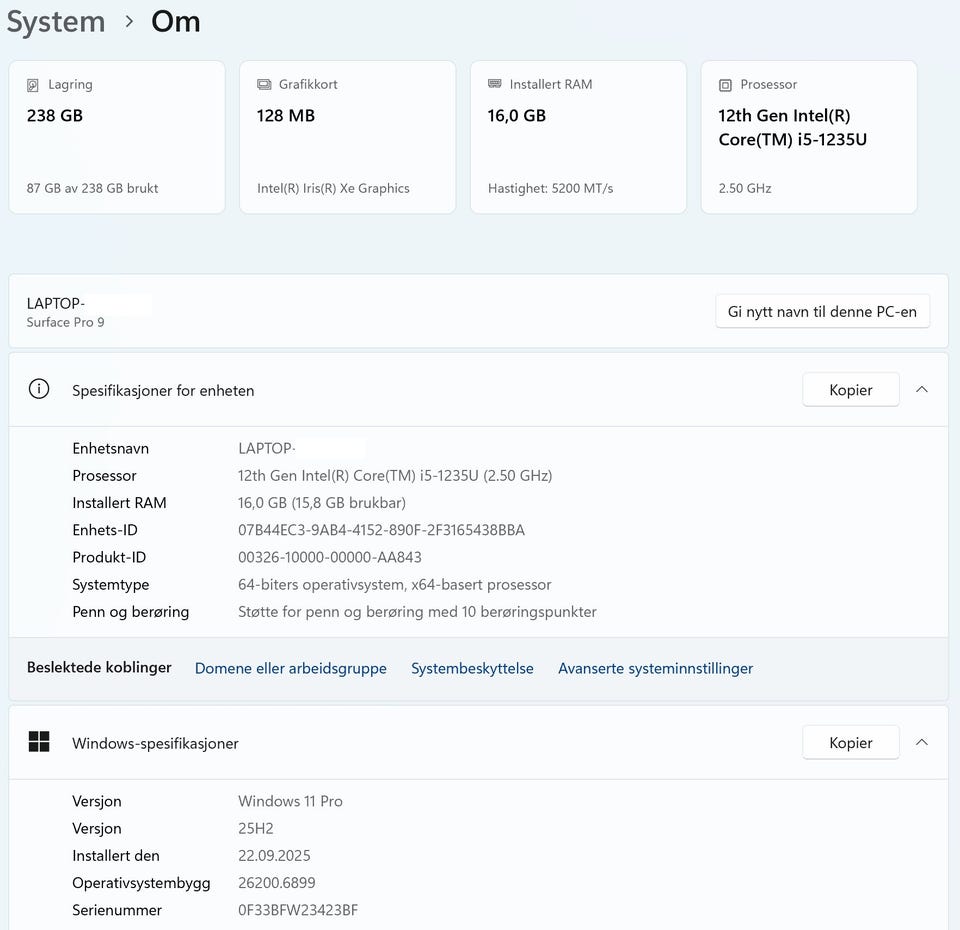Select the Grafikkort 128 MB card
The width and height of the screenshot is (960, 930).
[347, 137]
